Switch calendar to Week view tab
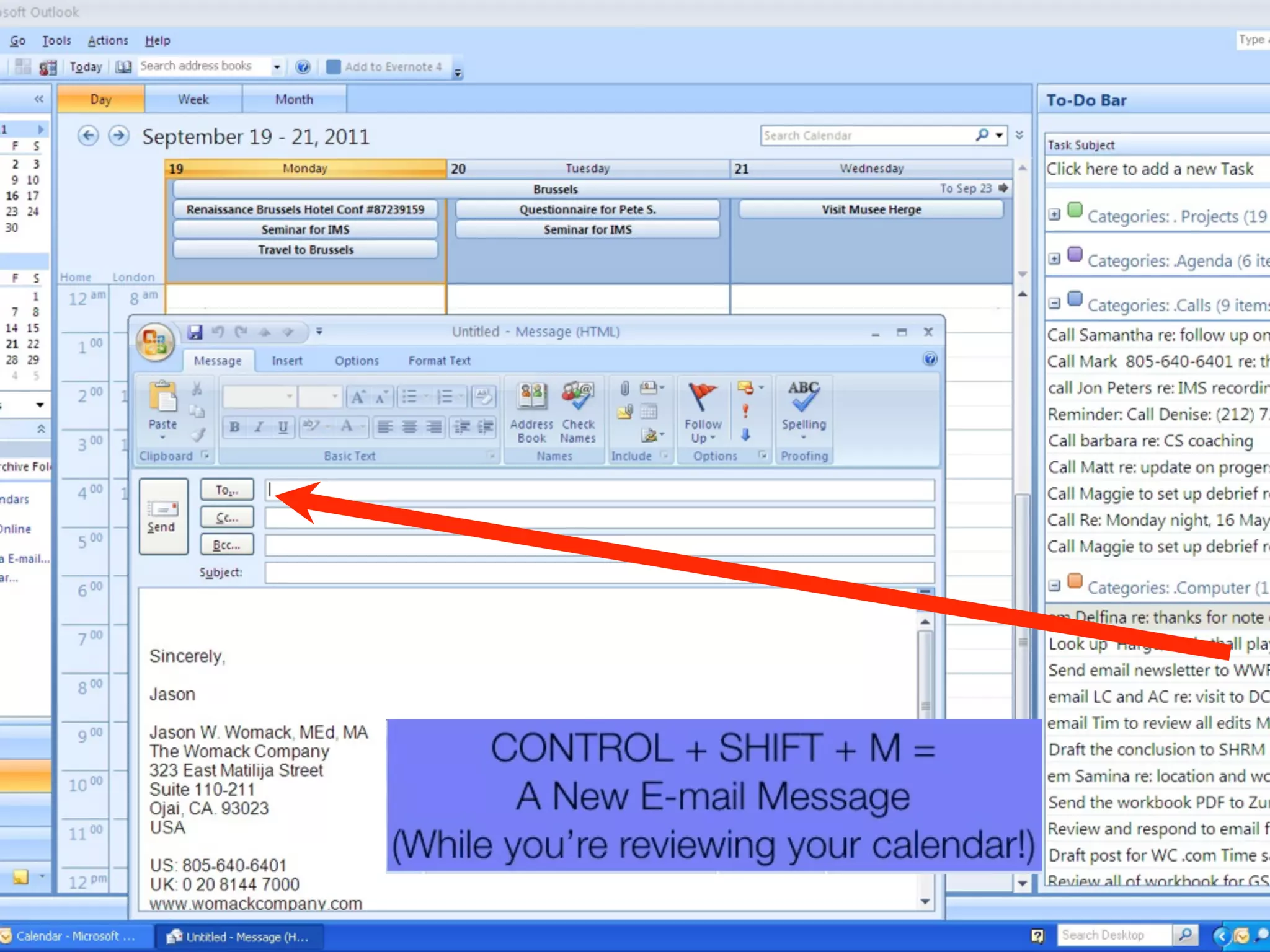This screenshot has height=952, width=1270. pyautogui.click(x=193, y=99)
